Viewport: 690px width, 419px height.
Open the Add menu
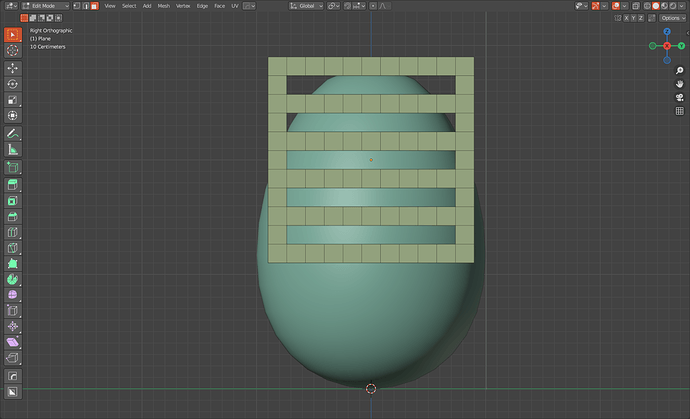tap(147, 6)
